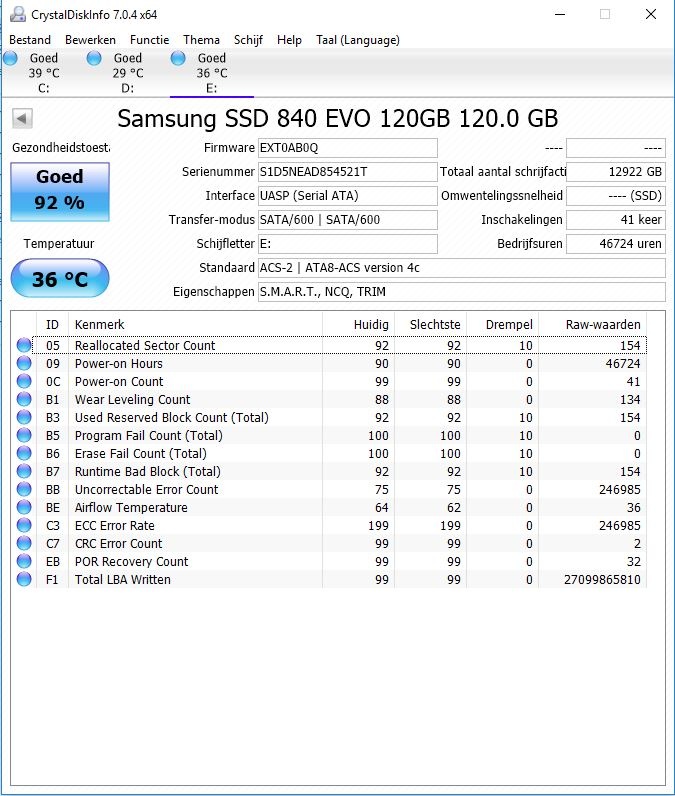Image resolution: width=675 pixels, height=796 pixels.
Task: Click the Huidig column header
Action: [358, 324]
